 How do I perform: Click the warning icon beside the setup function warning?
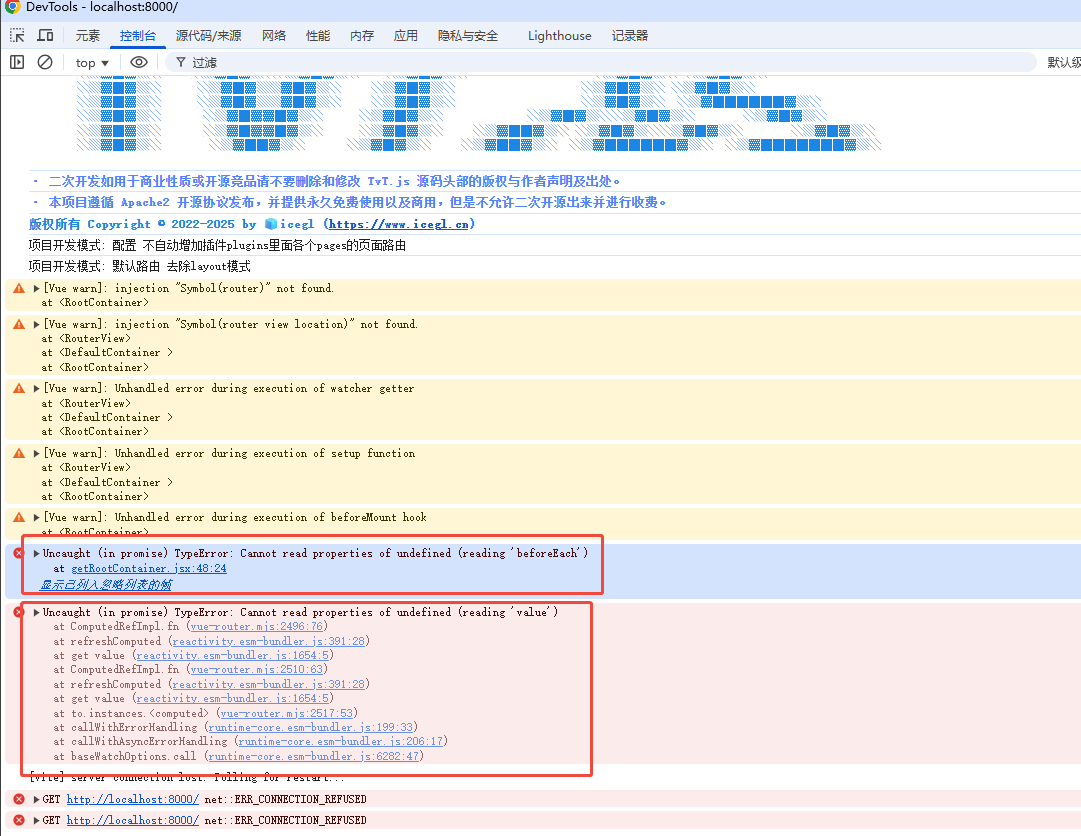coord(18,453)
